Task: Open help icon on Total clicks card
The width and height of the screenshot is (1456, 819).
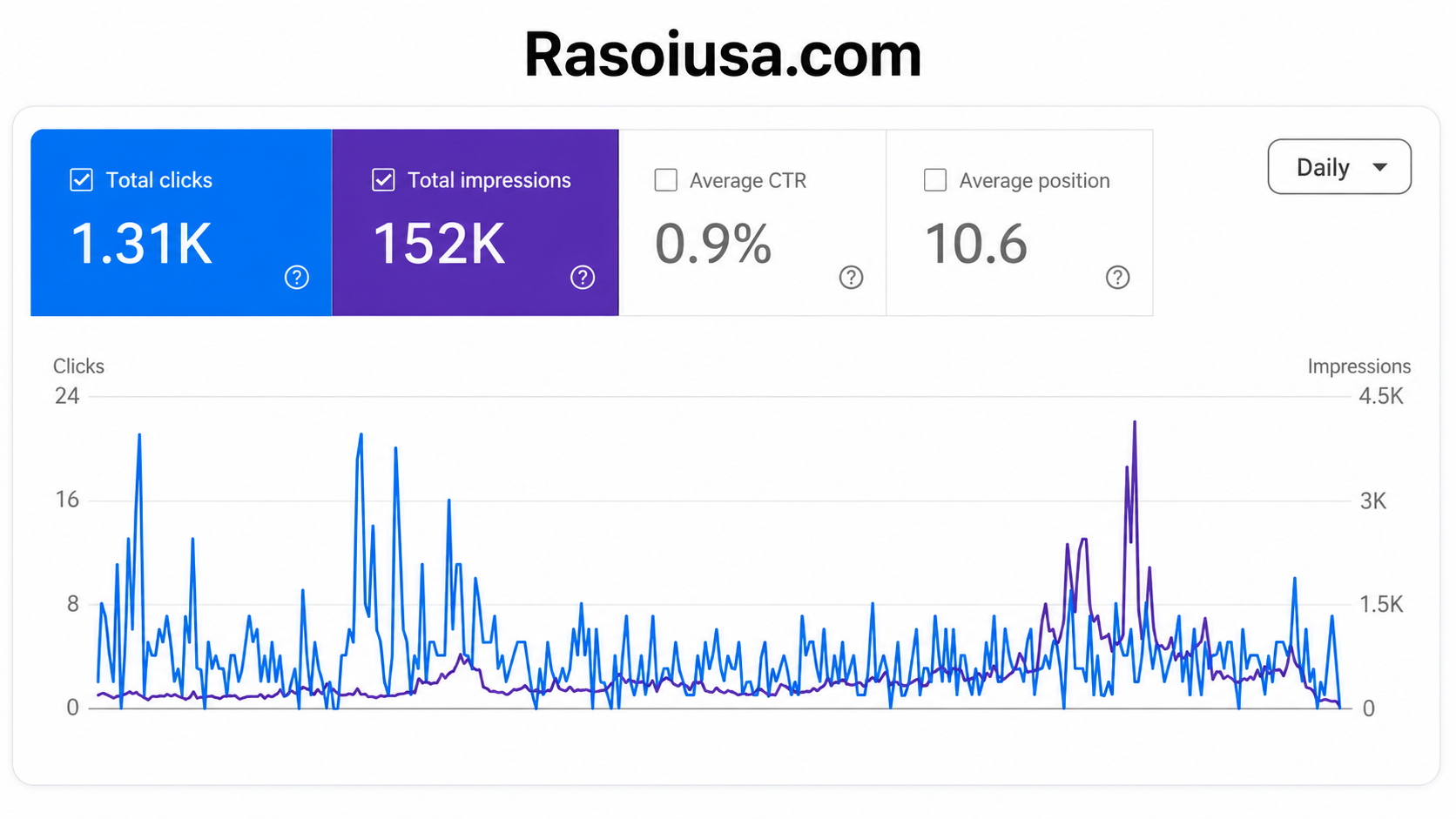Action: tap(297, 277)
